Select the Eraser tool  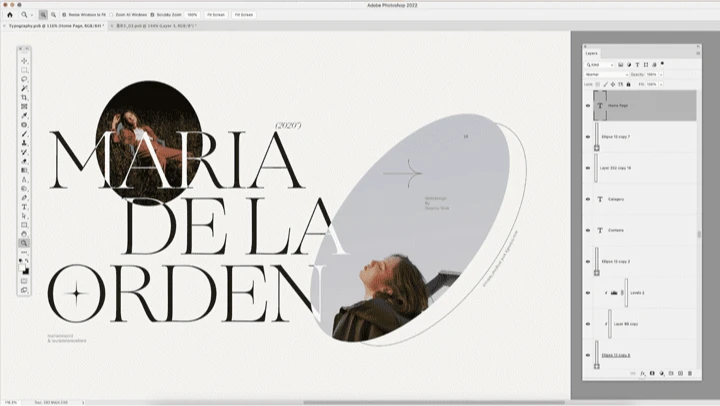click(x=24, y=161)
